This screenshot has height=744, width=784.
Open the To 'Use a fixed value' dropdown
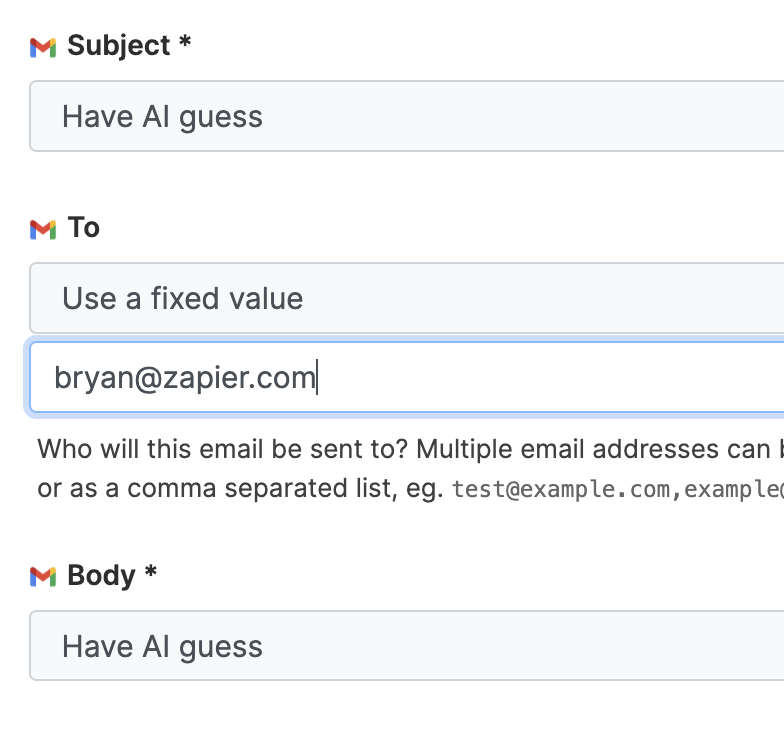pyautogui.click(x=406, y=298)
